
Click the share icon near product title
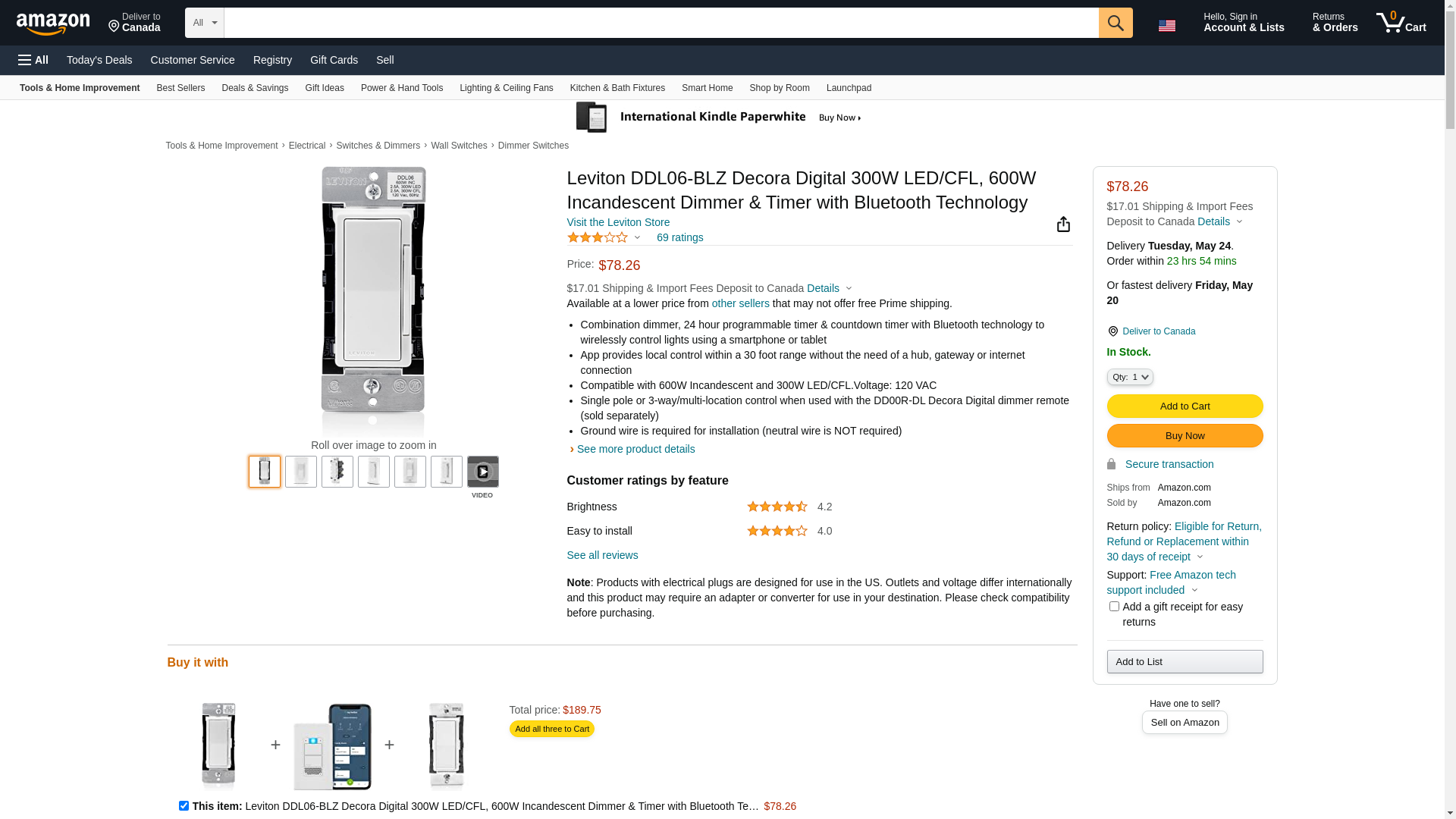(x=1063, y=224)
